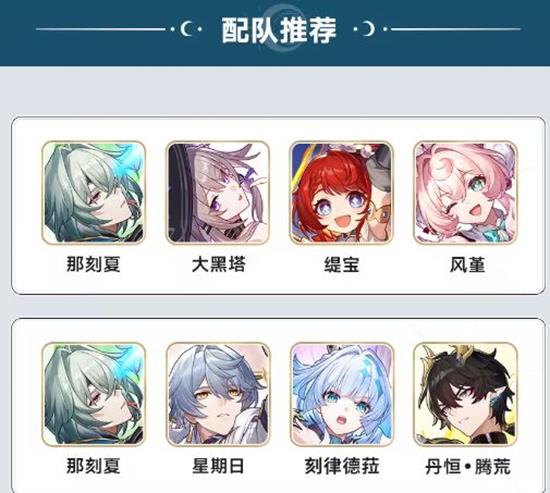Click the 风堇 name text
This screenshot has height=493, width=550.
467,264
